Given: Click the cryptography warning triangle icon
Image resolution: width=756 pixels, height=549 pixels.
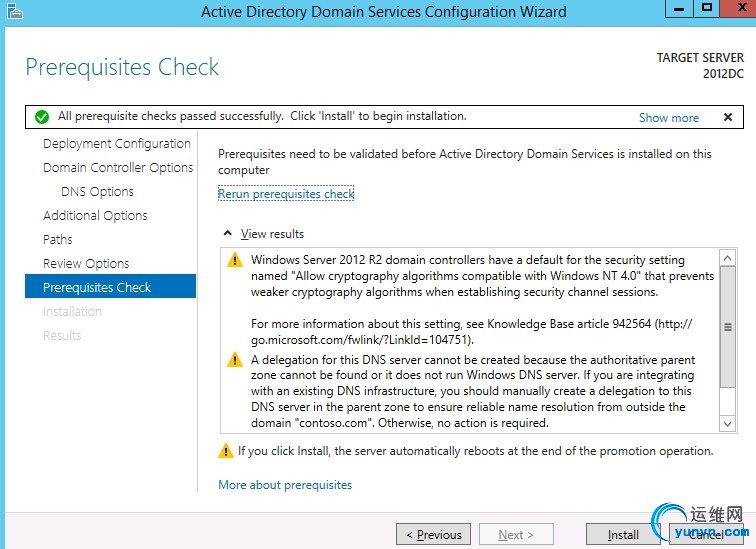Looking at the screenshot, I should tap(235, 260).
